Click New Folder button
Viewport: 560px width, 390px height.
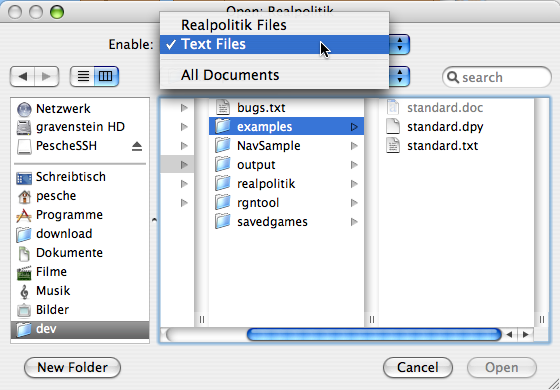pyautogui.click(x=72, y=368)
